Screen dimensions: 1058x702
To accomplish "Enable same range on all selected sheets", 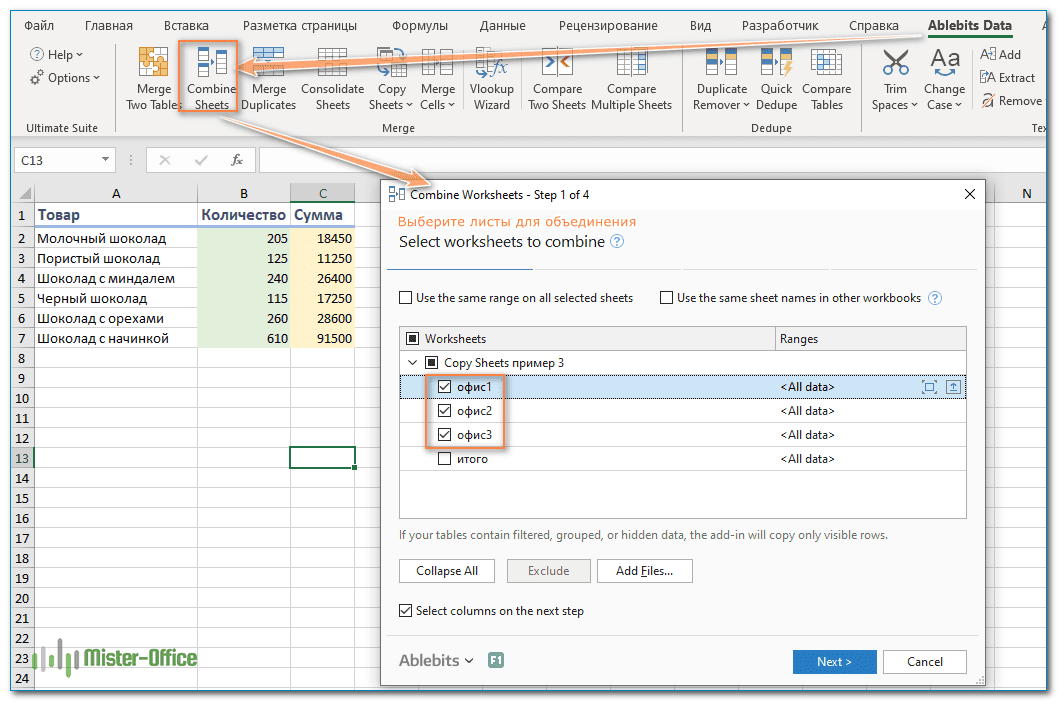I will pyautogui.click(x=406, y=298).
